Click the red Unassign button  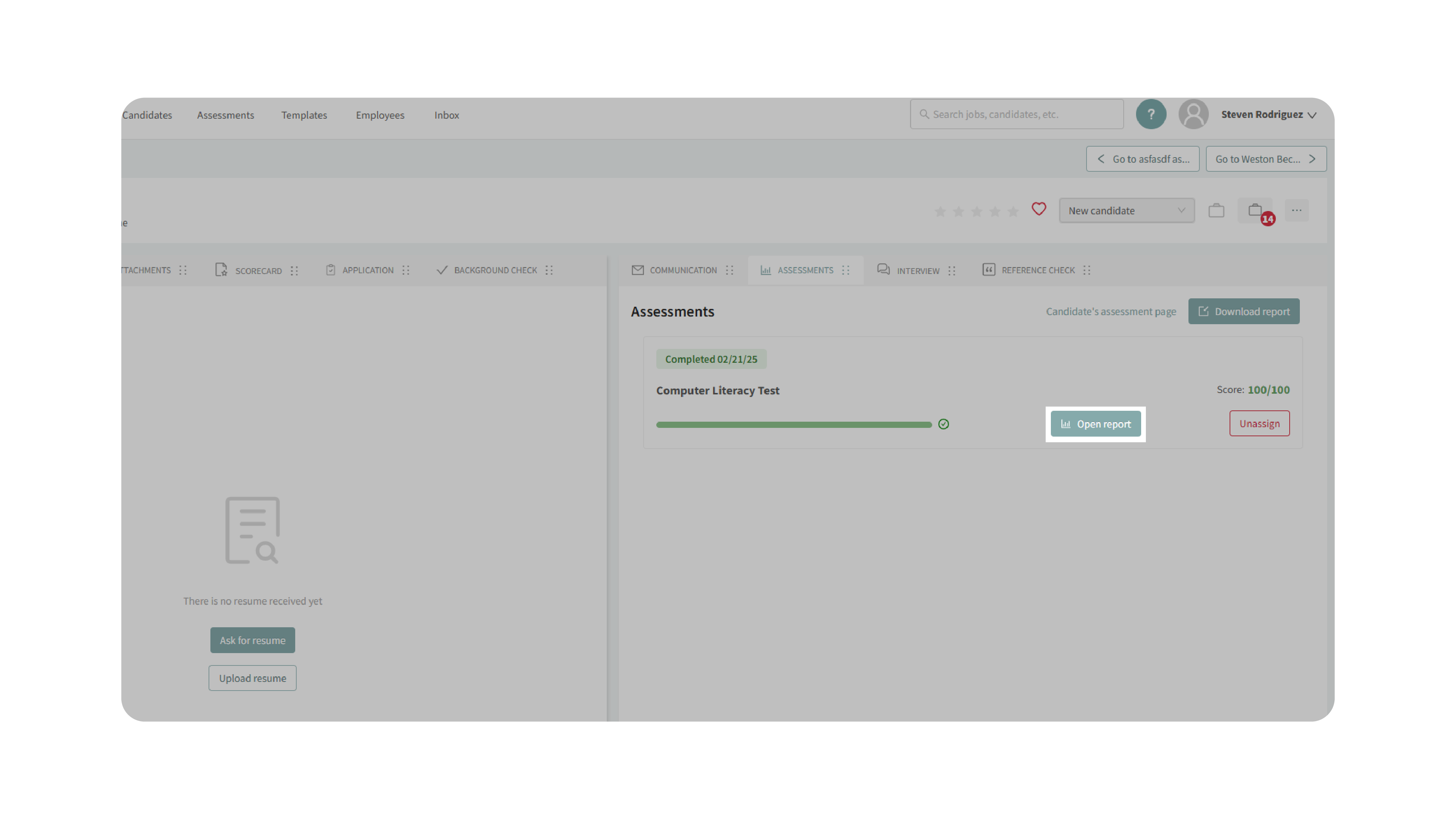1259,423
